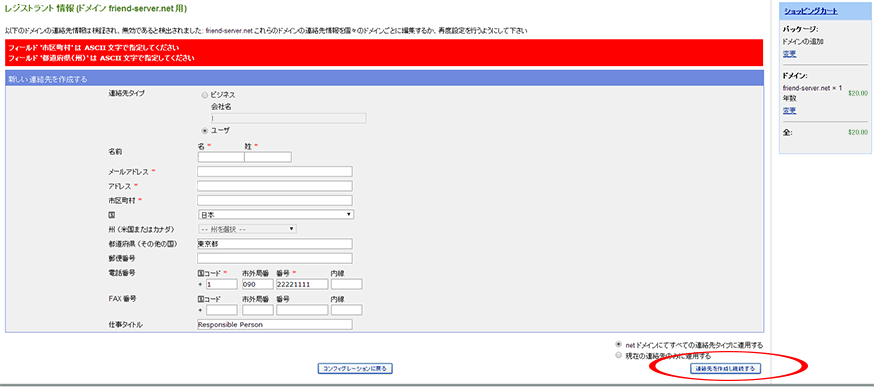Viewport: 874px width, 390px height.
Task: Click the phone 番号 field containing 22221111
Action: 302,285
